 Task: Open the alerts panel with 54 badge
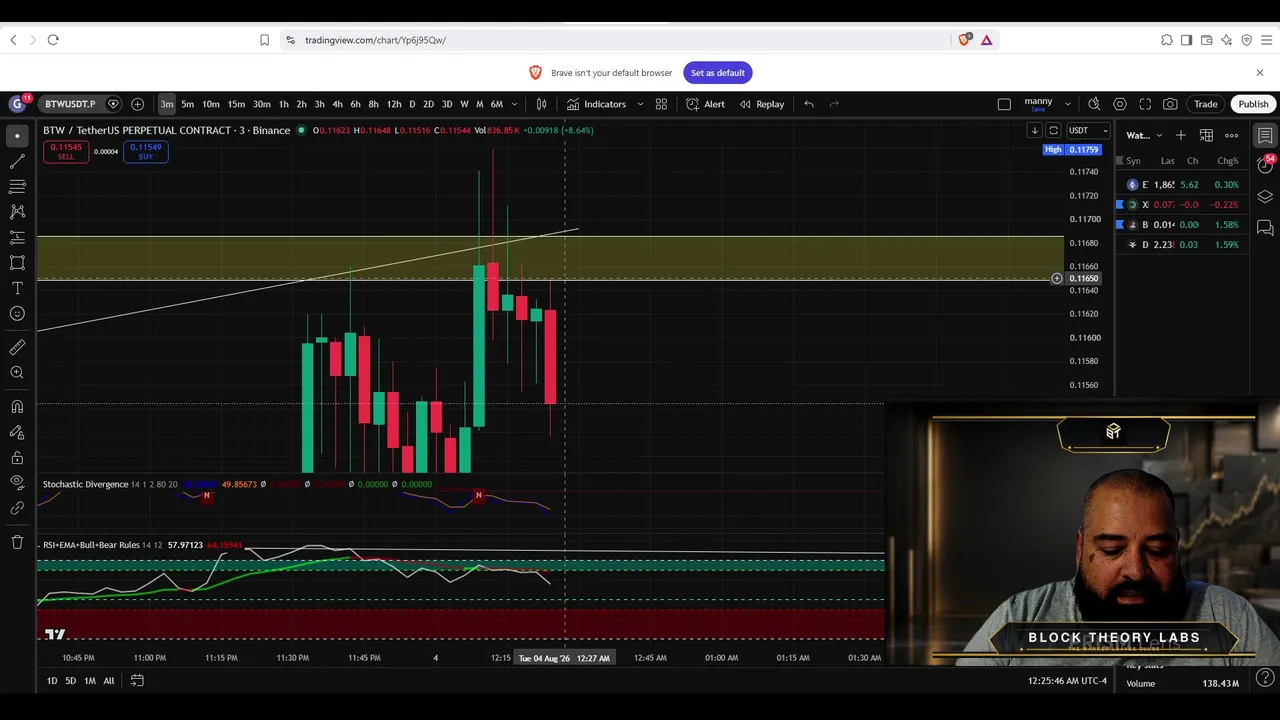click(x=1265, y=165)
